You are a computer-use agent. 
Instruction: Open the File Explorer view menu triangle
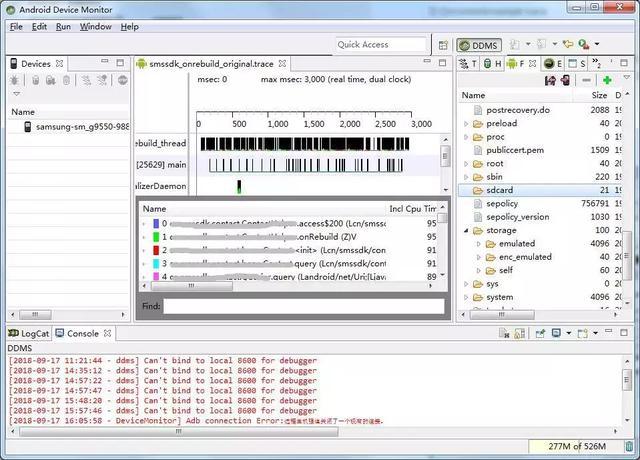tap(627, 77)
